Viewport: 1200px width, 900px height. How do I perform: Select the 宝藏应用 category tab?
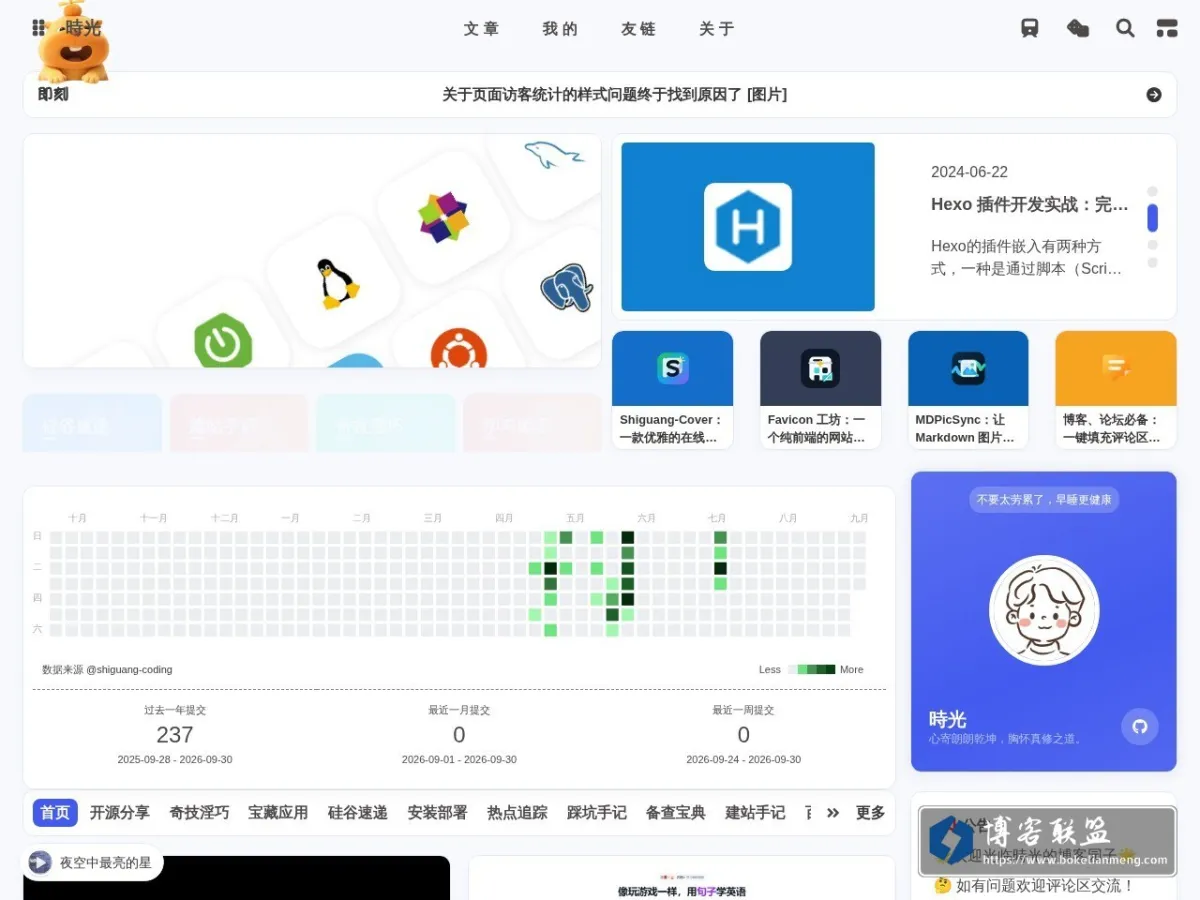click(278, 813)
